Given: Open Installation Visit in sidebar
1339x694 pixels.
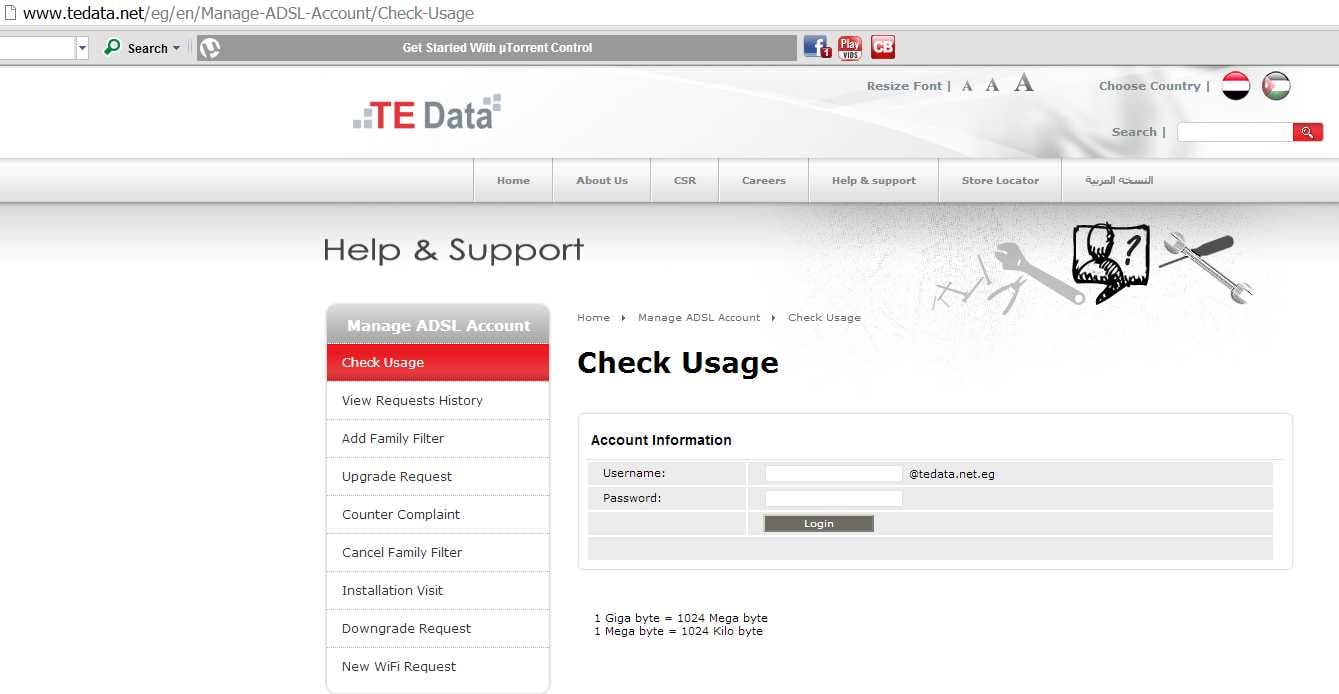Looking at the screenshot, I should coord(438,590).
